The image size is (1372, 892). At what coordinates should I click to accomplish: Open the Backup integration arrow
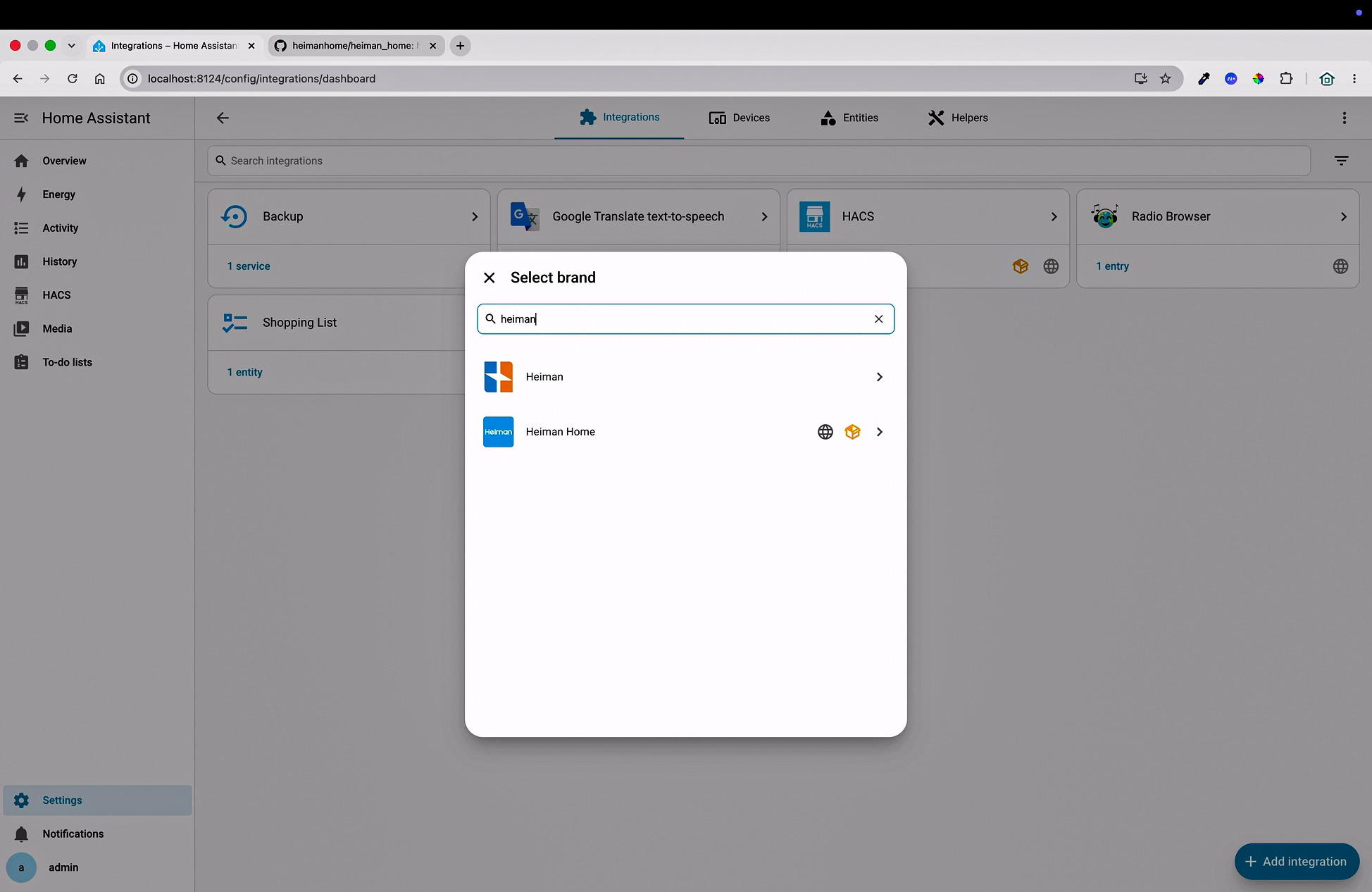475,217
